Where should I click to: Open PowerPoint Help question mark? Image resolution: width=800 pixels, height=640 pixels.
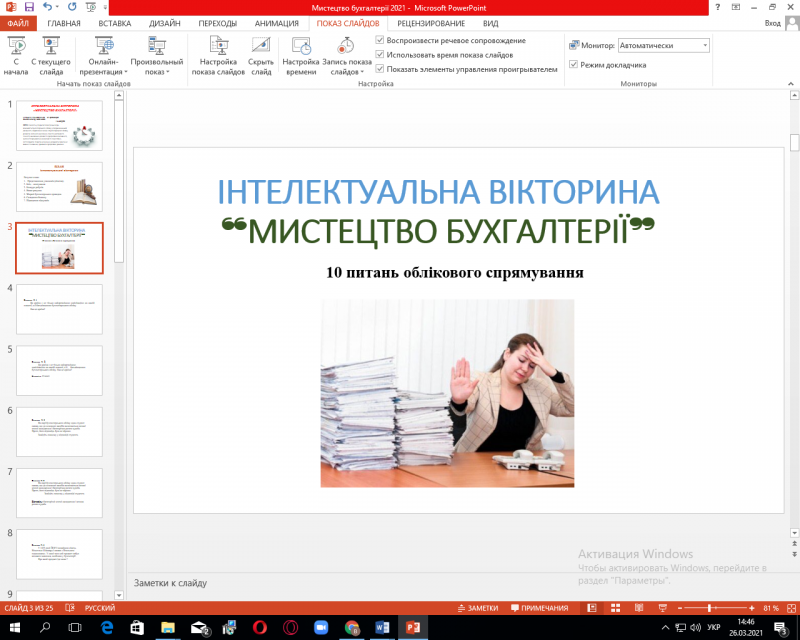[x=718, y=7]
